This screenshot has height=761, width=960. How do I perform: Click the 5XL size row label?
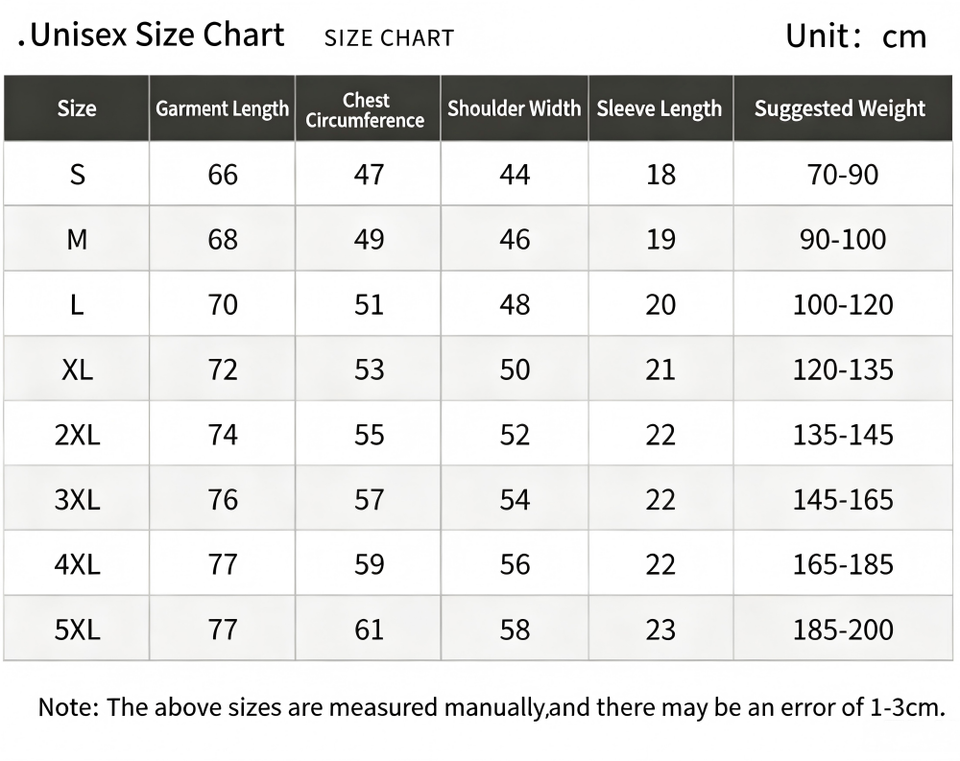click(77, 629)
